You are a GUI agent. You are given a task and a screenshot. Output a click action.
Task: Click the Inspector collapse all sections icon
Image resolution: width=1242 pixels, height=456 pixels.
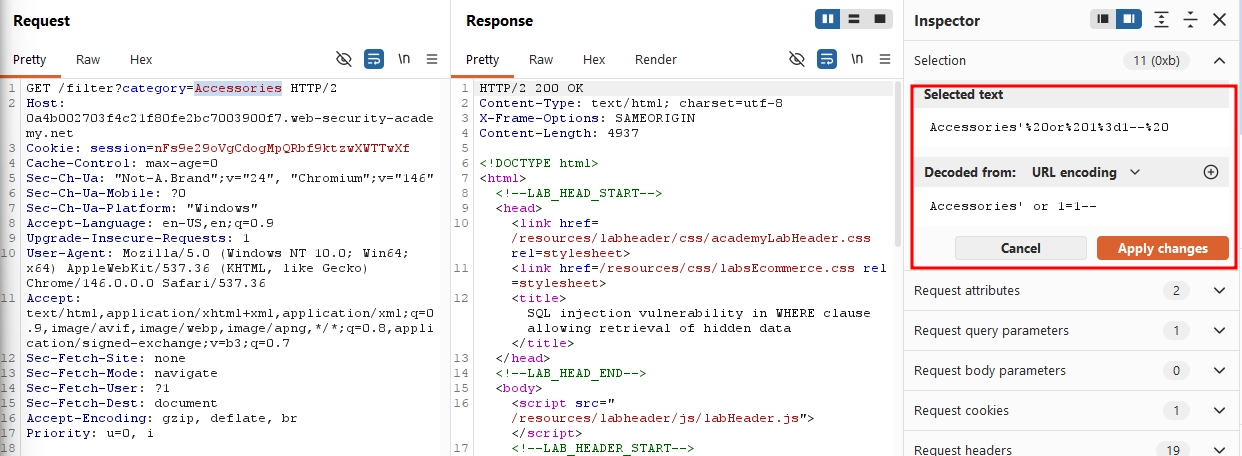[1190, 20]
